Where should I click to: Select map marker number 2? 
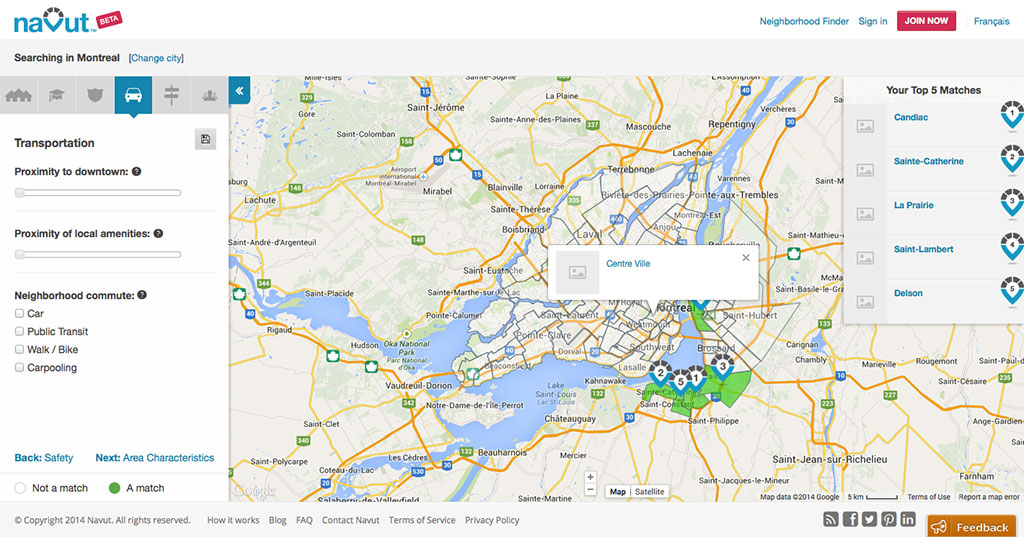(660, 374)
